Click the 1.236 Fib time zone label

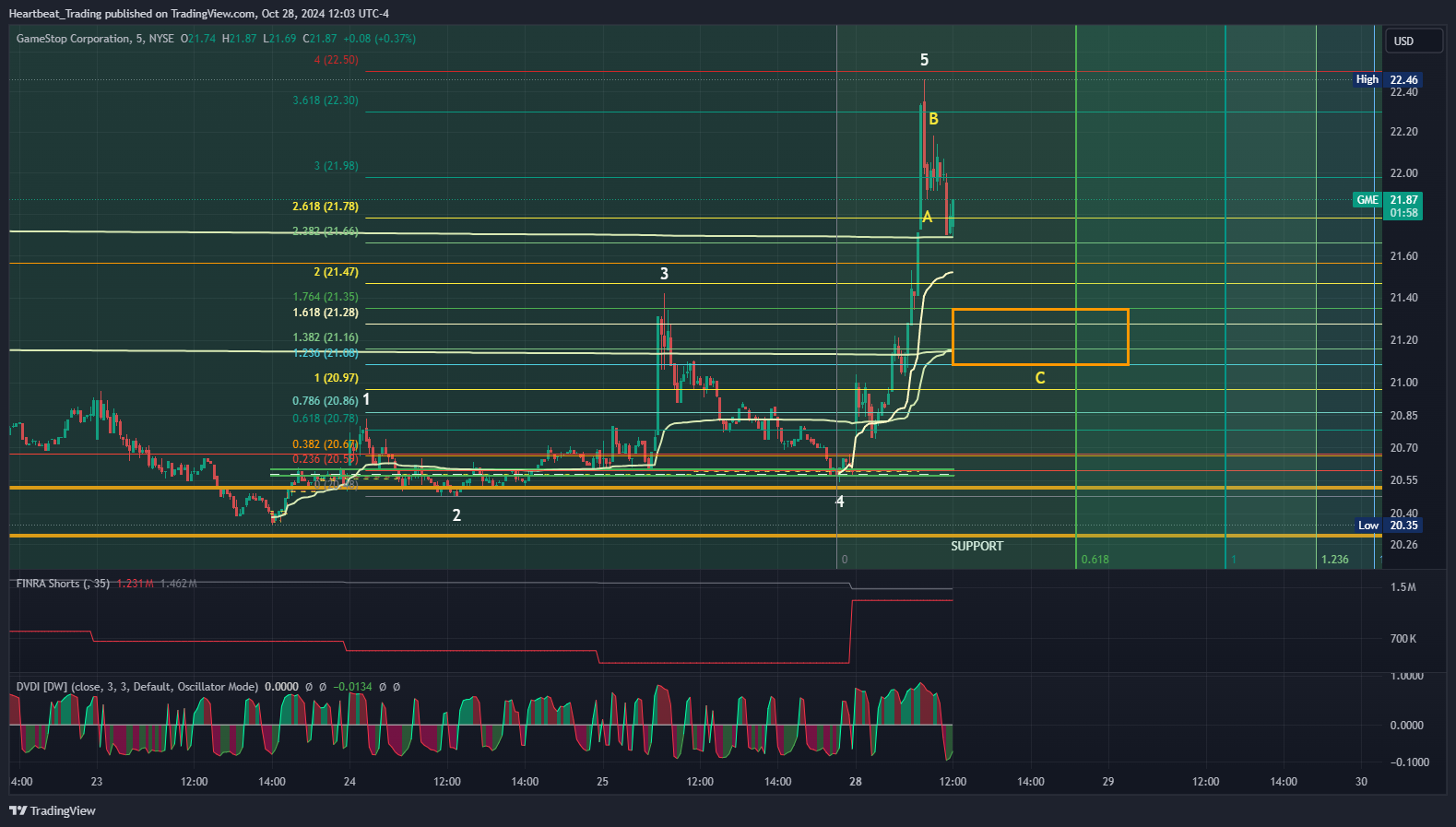point(1334,560)
